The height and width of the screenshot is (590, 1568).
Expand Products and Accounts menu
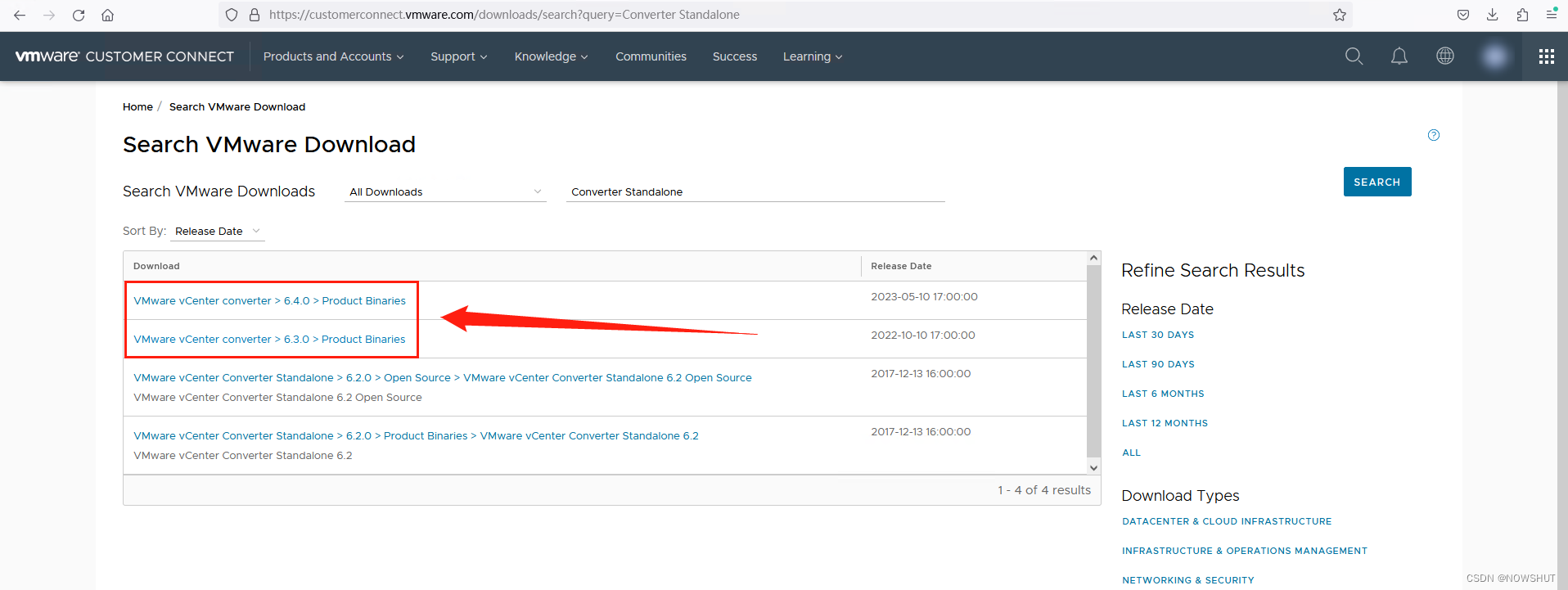tap(333, 56)
